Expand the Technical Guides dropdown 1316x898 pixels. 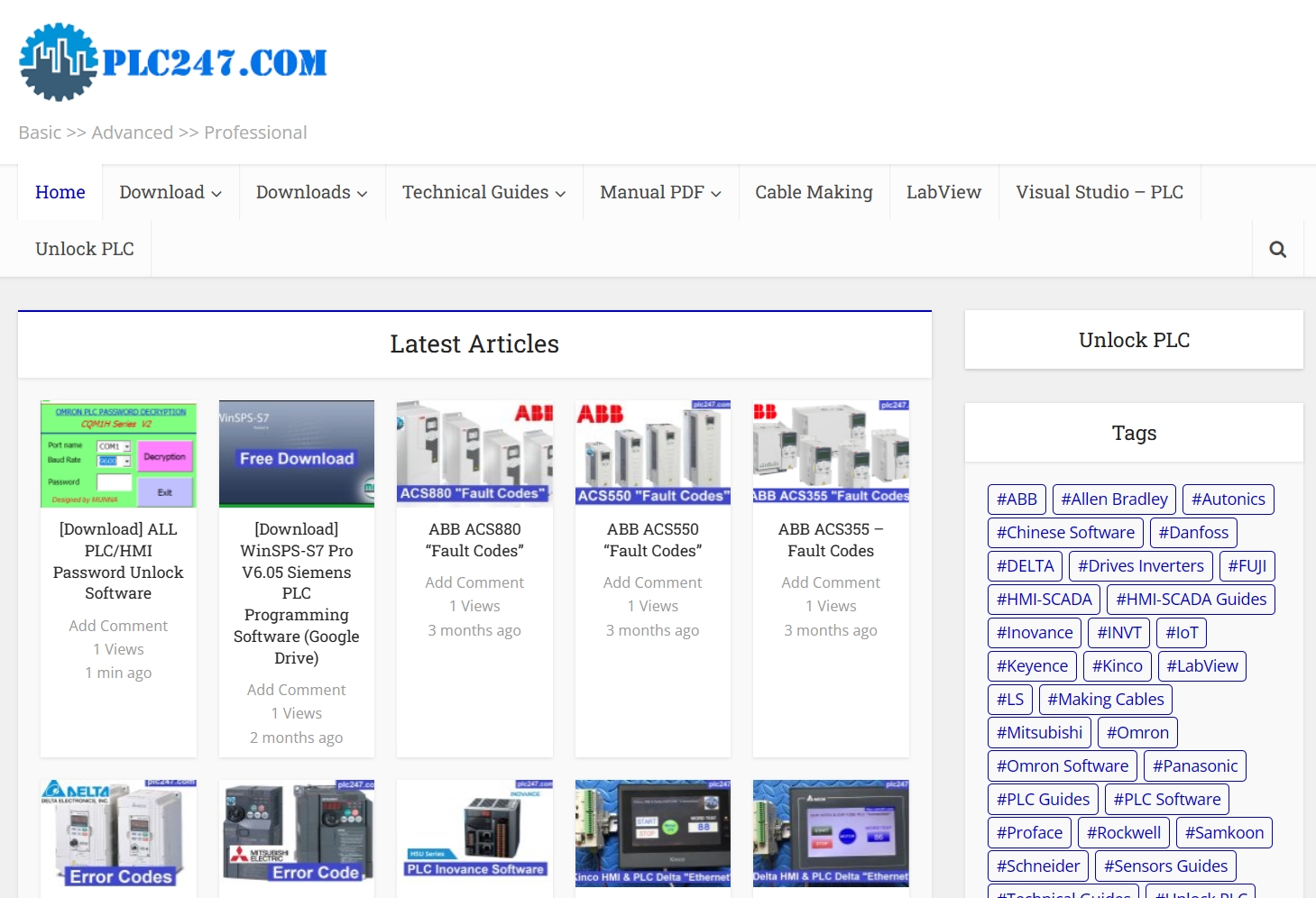(483, 192)
